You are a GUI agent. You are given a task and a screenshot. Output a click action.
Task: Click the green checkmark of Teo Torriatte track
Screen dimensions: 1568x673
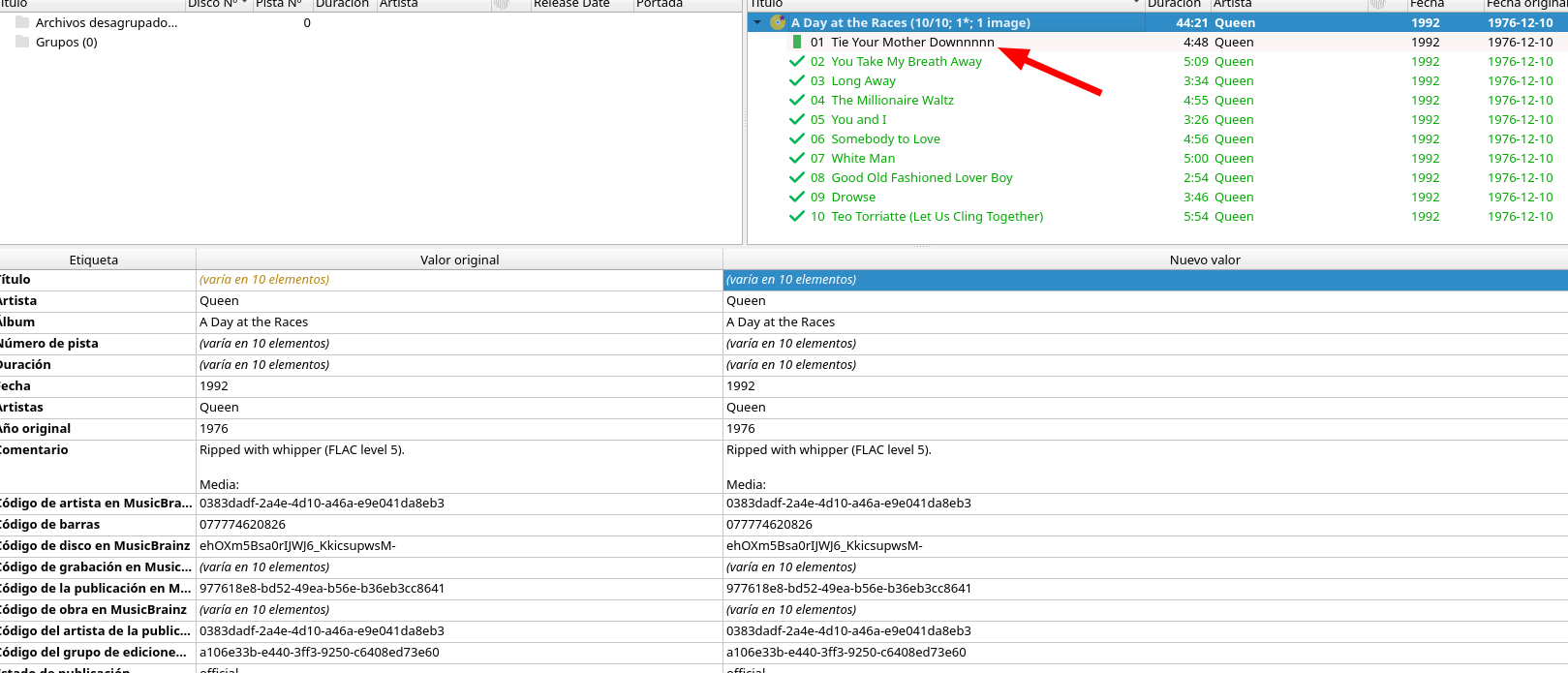point(797,216)
